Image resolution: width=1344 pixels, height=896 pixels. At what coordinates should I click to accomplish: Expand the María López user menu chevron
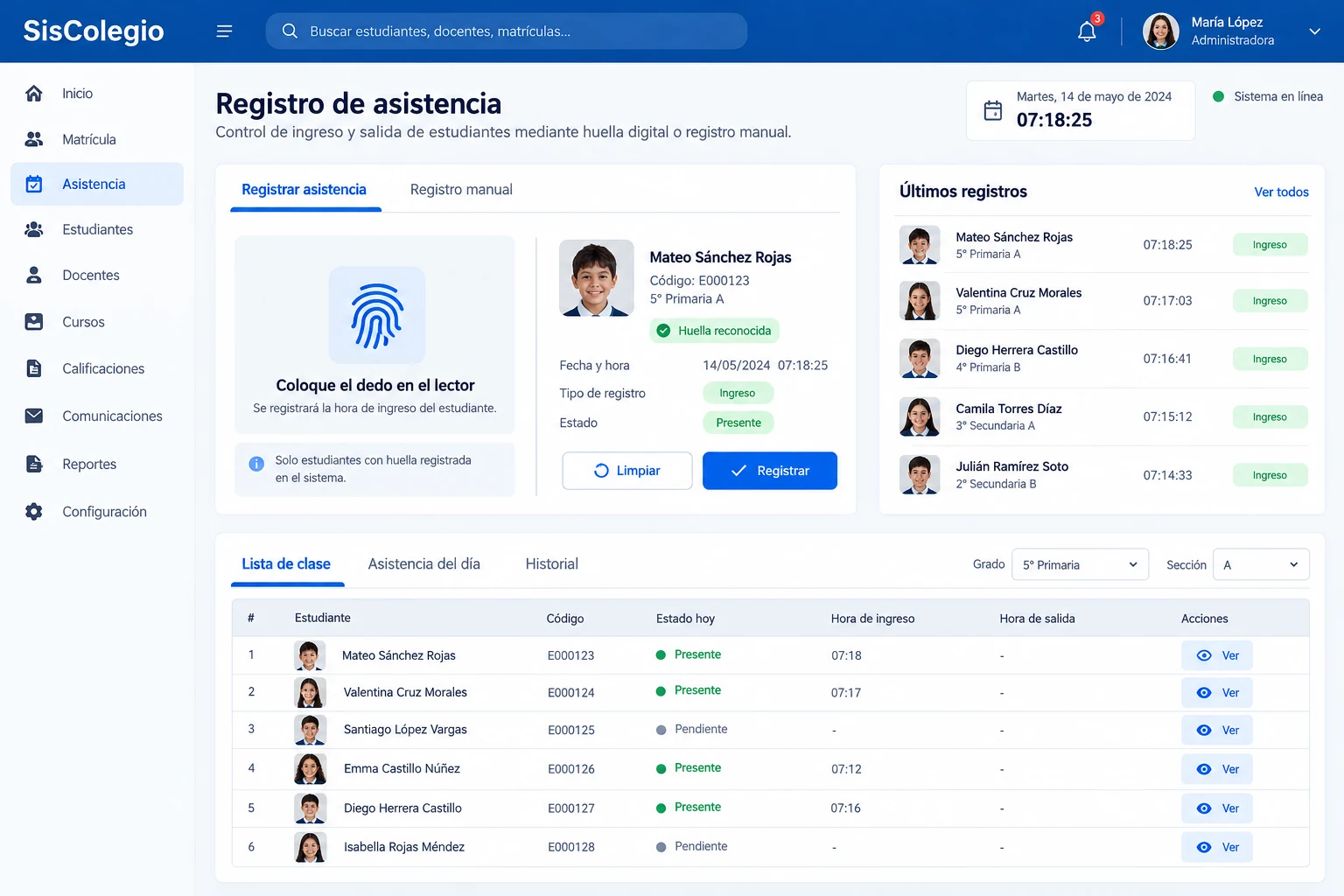pos(1314,31)
